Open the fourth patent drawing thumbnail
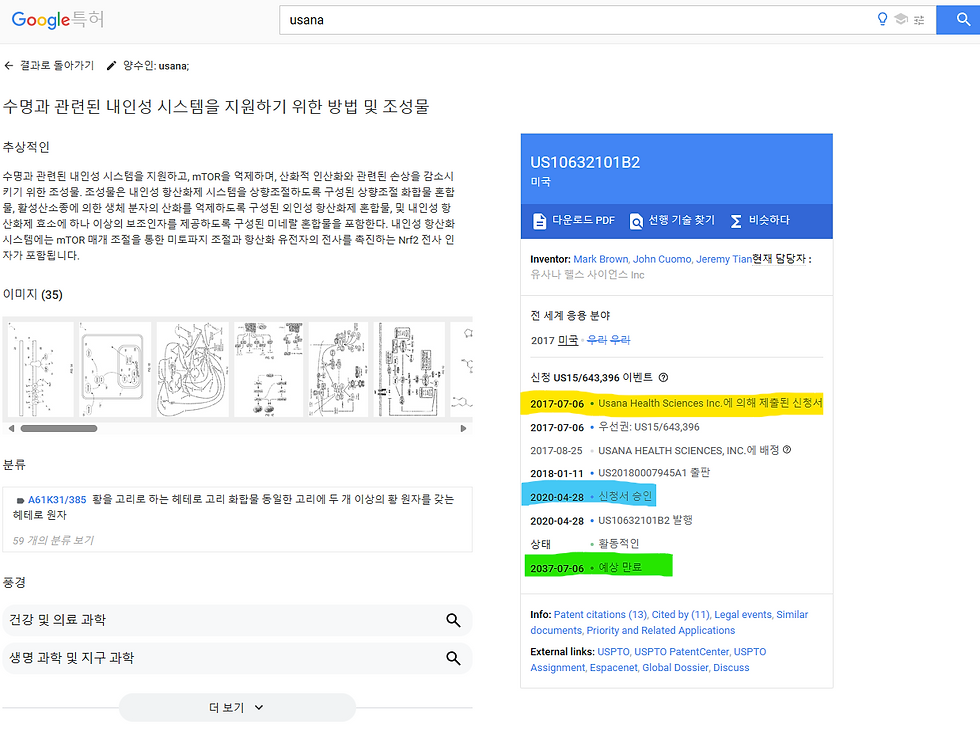Screen dimensions: 980x735 [x=269, y=369]
